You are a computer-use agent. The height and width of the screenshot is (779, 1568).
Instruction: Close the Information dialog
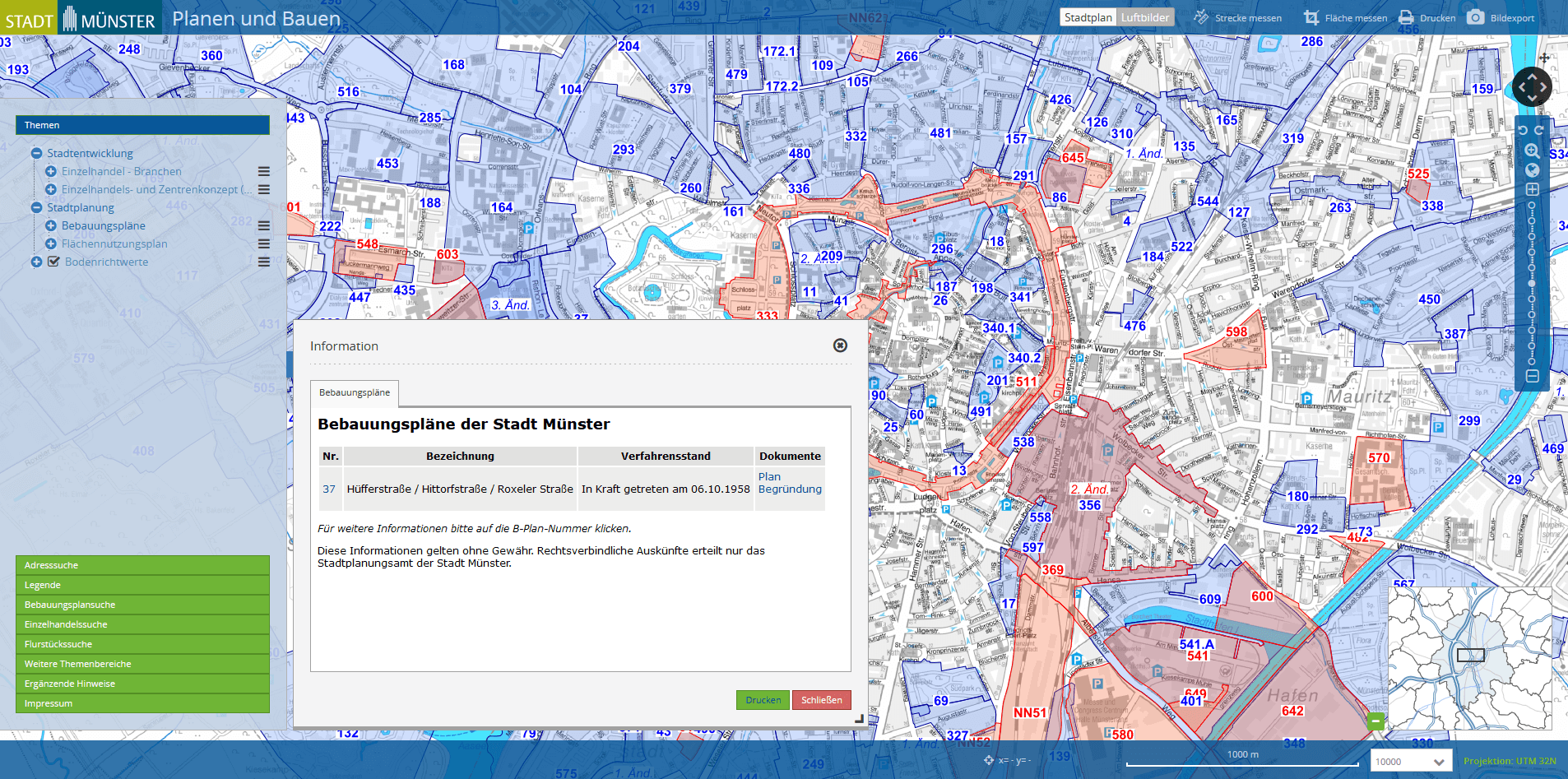[840, 345]
